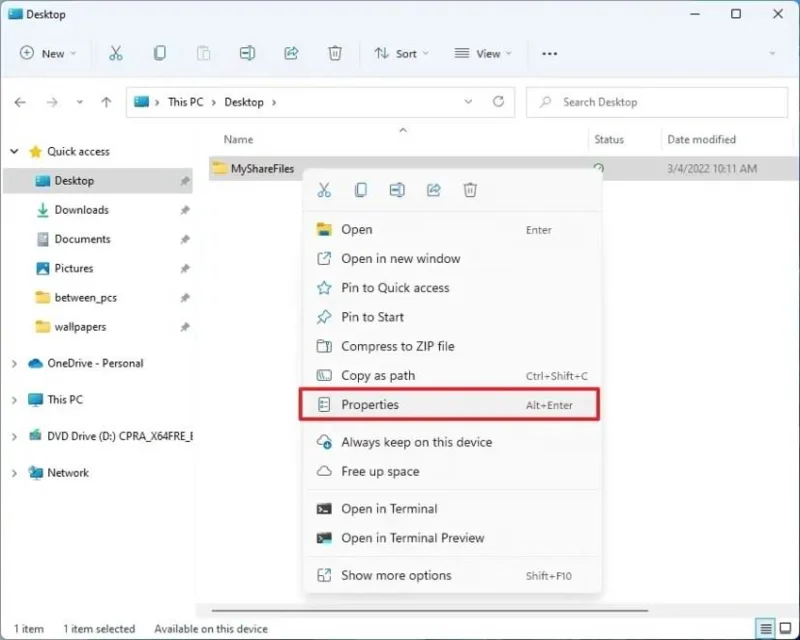This screenshot has width=800, height=640.
Task: Collapse the Quick access tree section
Action: coord(14,151)
